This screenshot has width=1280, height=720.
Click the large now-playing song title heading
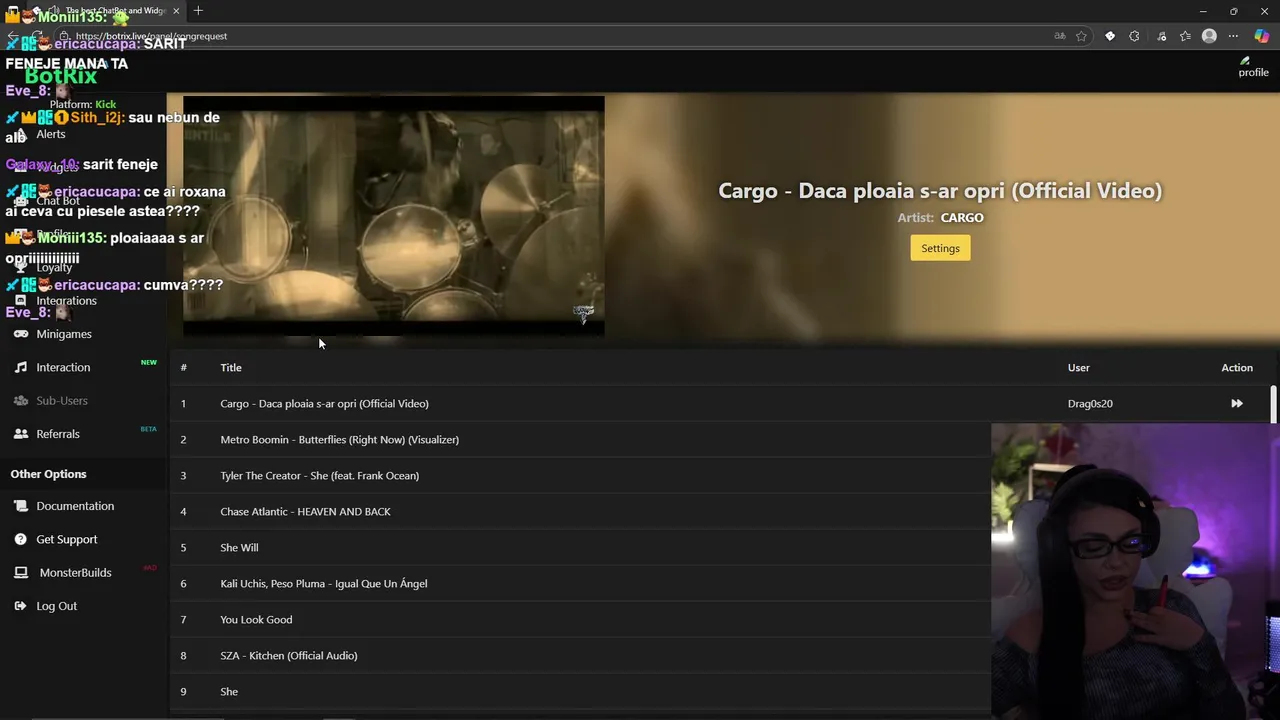(940, 190)
